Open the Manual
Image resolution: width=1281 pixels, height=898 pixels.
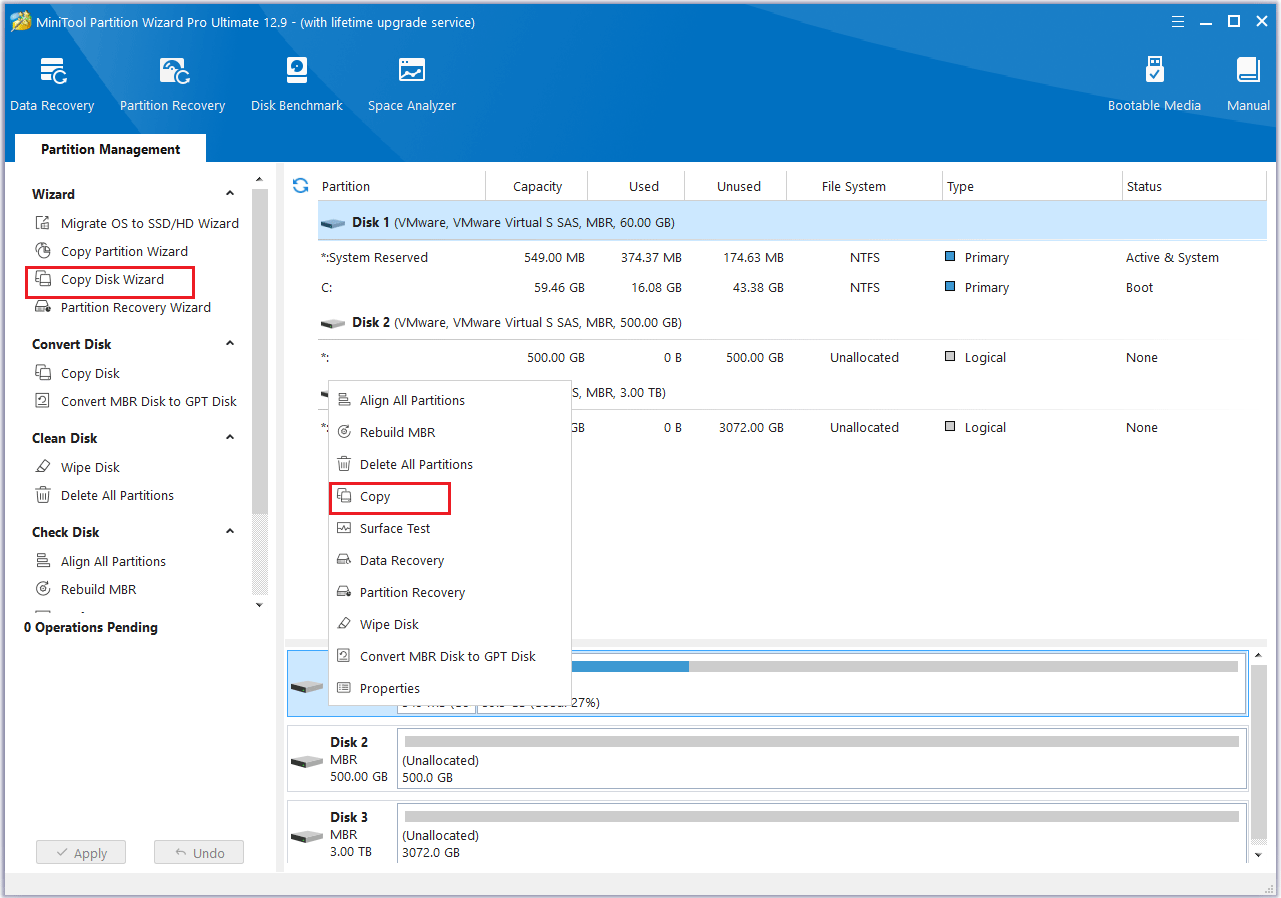[1248, 84]
